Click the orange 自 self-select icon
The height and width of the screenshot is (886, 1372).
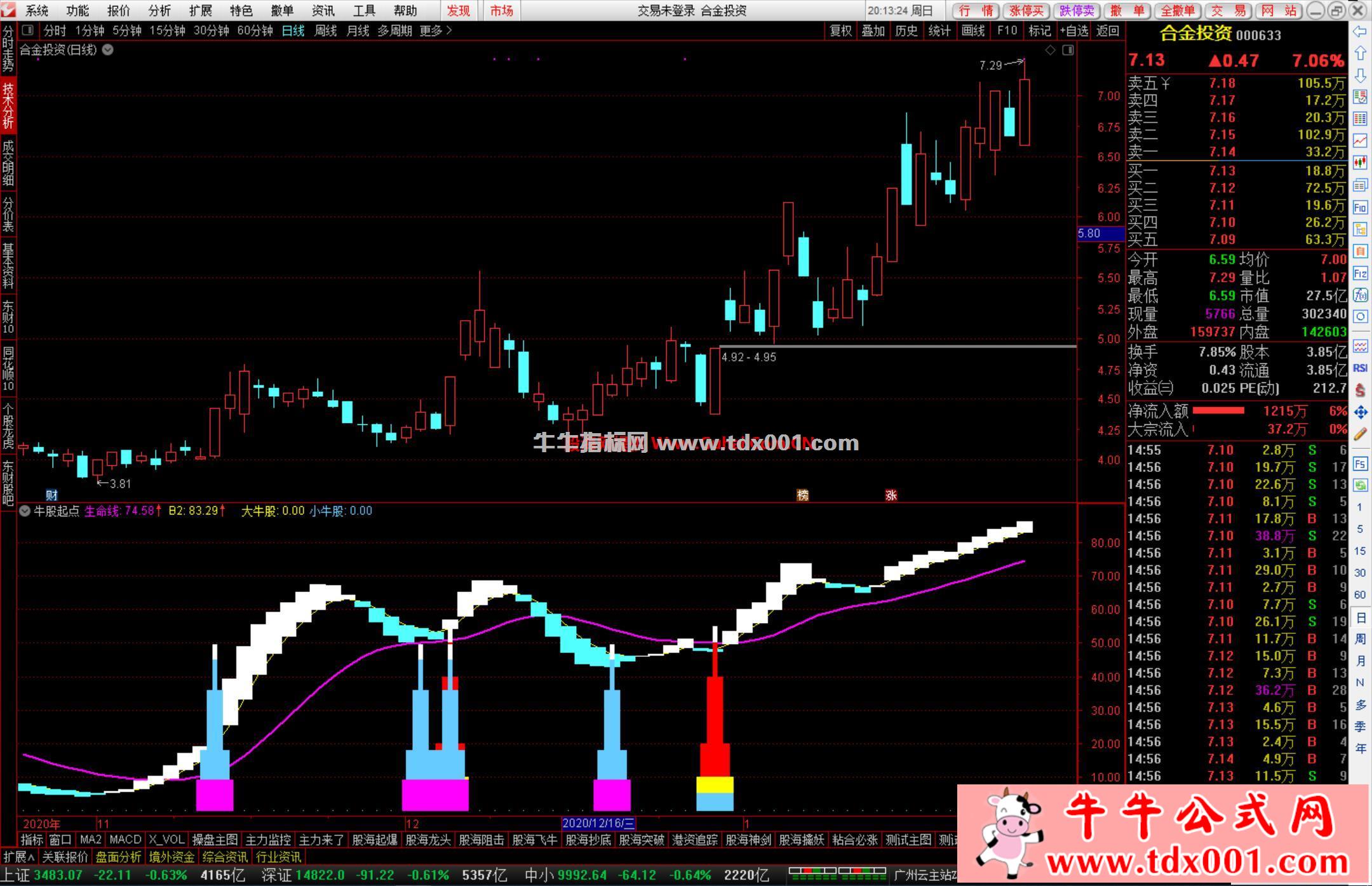pos(1360,251)
